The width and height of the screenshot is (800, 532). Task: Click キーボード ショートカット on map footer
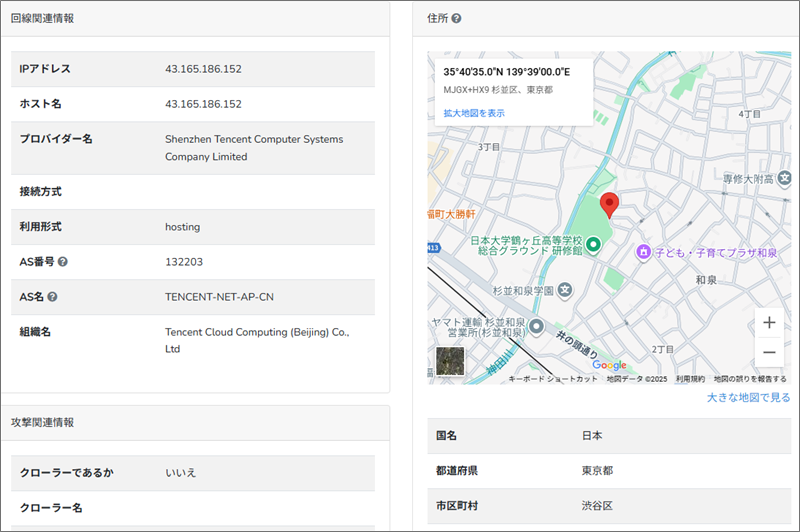coord(553,379)
